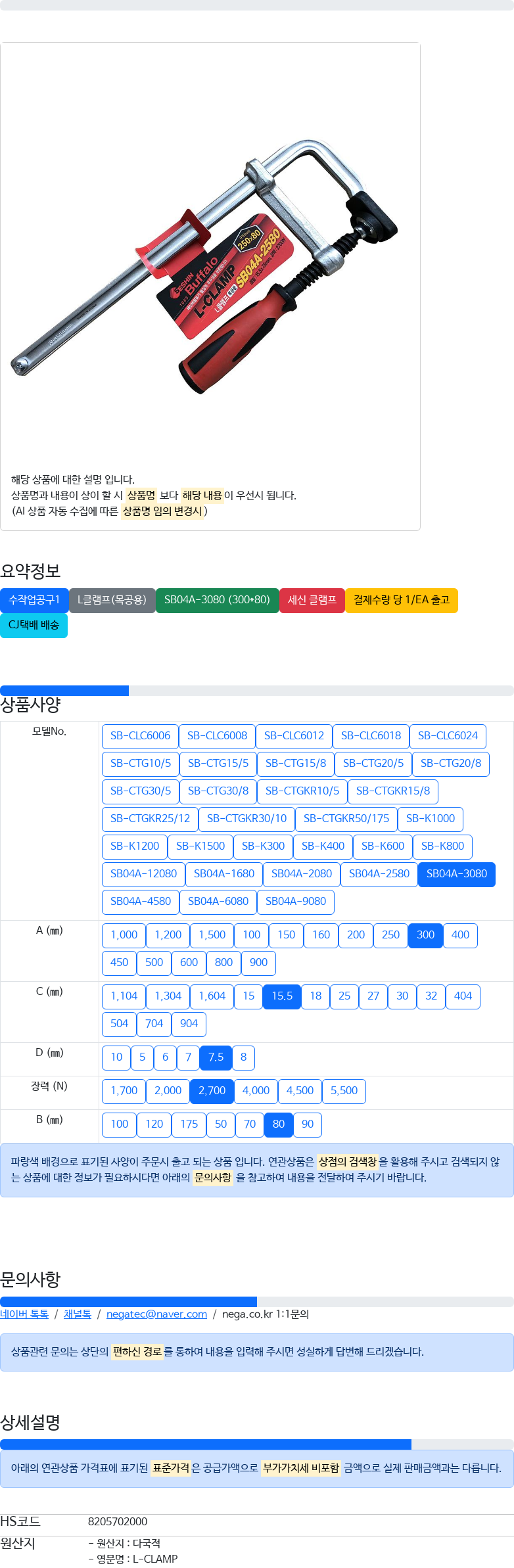Image resolution: width=514 pixels, height=1568 pixels.
Task: Click the 수작업공구1 blue tag
Action: coord(34,601)
